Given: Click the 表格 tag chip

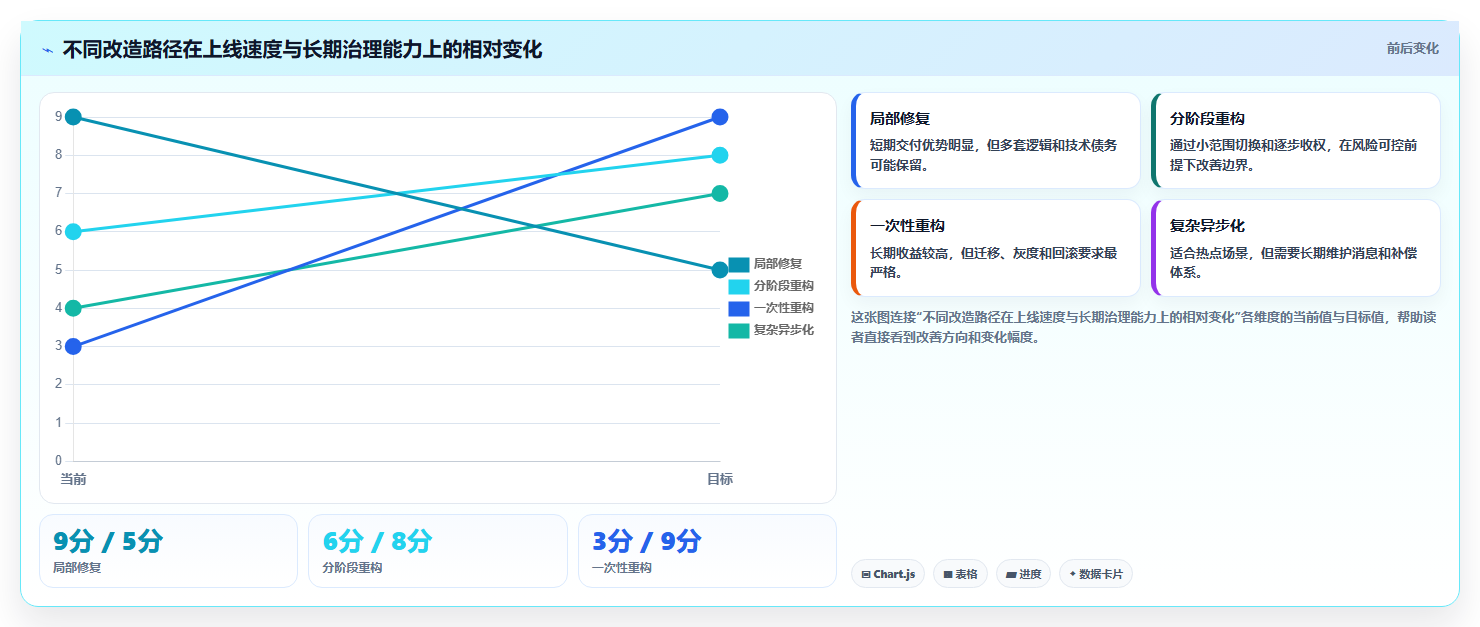Looking at the screenshot, I should [x=960, y=574].
